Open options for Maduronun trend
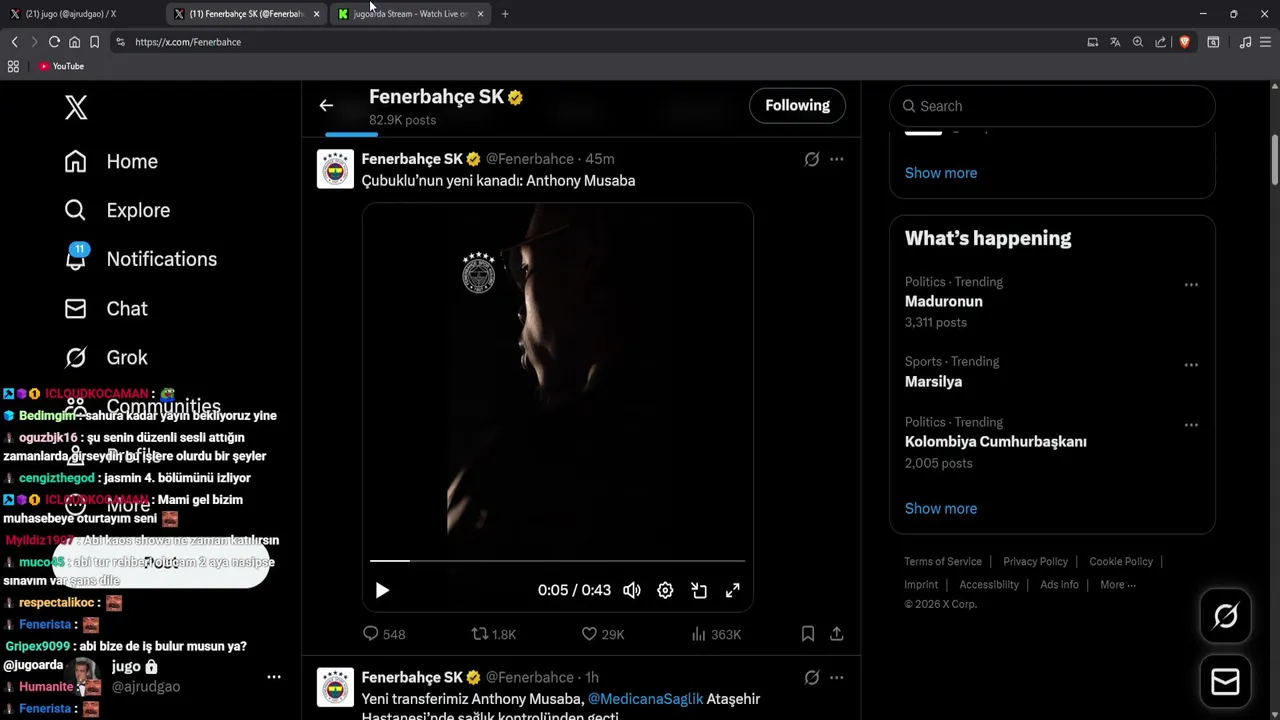Image resolution: width=1280 pixels, height=720 pixels. (x=1191, y=285)
